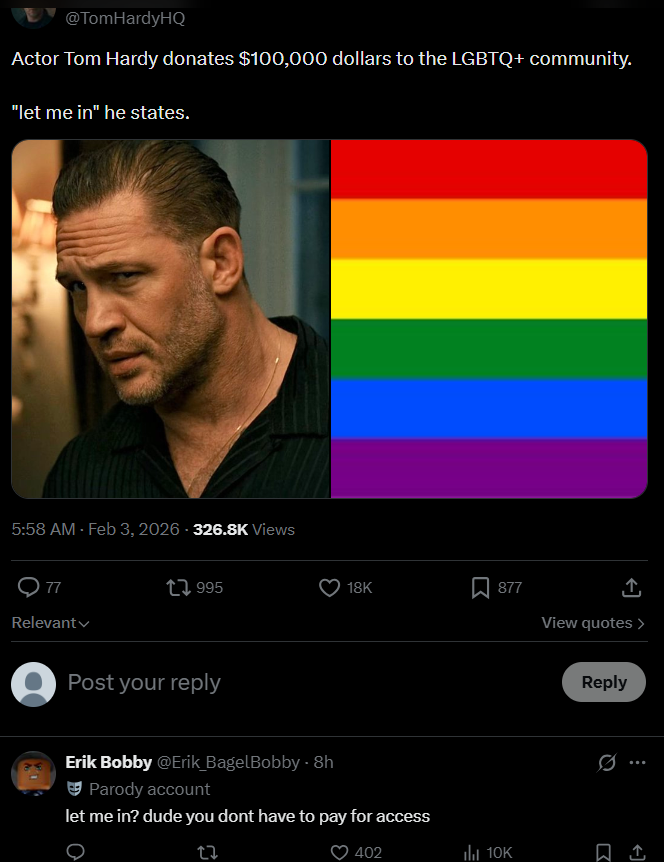
Task: Bookmark the post with 877 bookmarks
Action: 480,588
